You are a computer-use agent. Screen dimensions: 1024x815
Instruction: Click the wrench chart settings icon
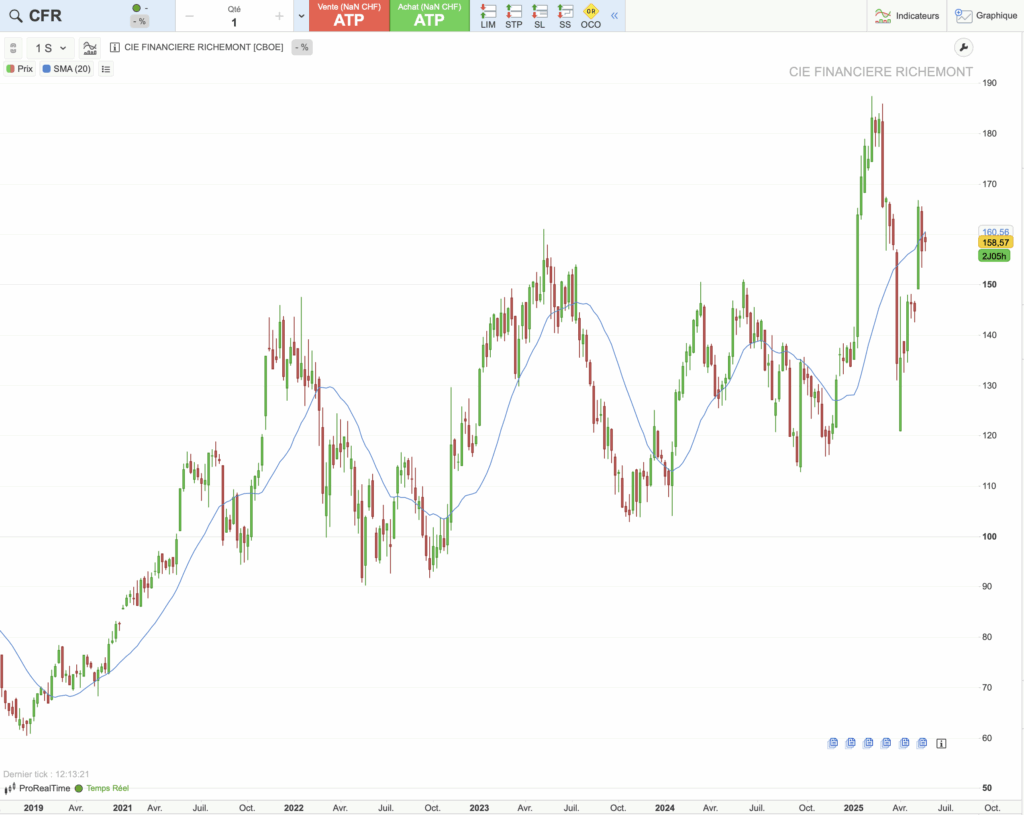coord(963,48)
